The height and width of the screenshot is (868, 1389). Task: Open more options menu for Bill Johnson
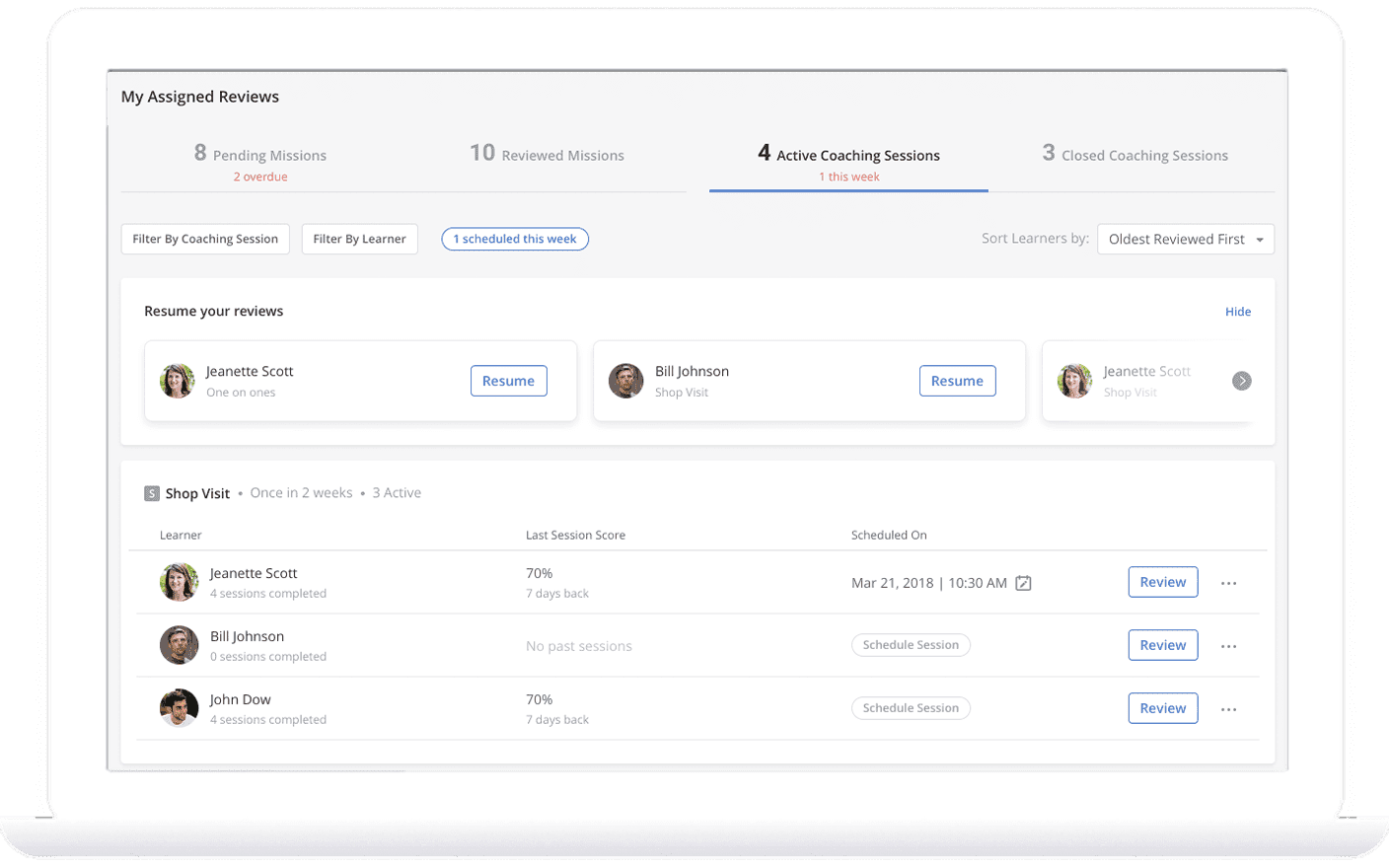[x=1228, y=646]
